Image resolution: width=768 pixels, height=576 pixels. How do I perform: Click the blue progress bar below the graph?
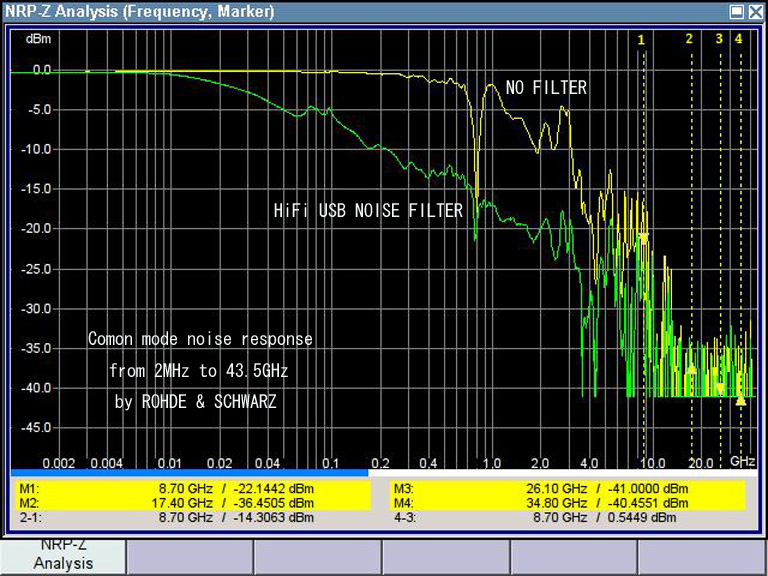pos(189,473)
